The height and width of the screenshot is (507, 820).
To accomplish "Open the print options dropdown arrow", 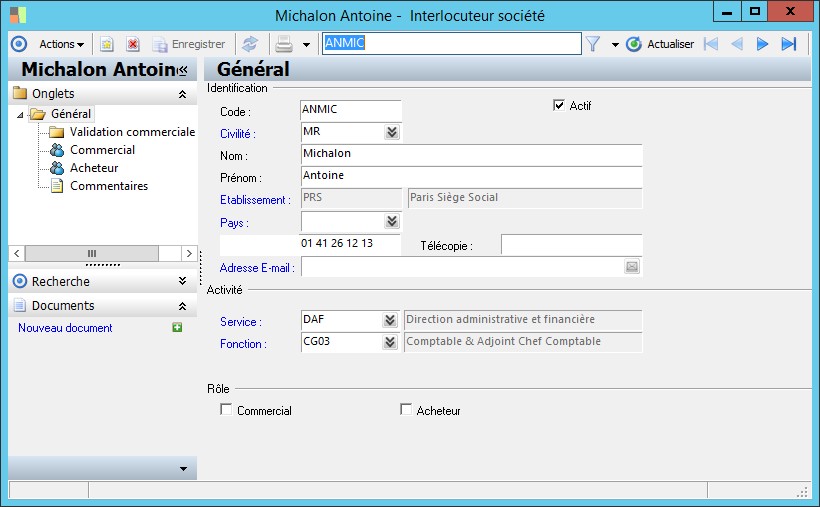I will coord(306,45).
